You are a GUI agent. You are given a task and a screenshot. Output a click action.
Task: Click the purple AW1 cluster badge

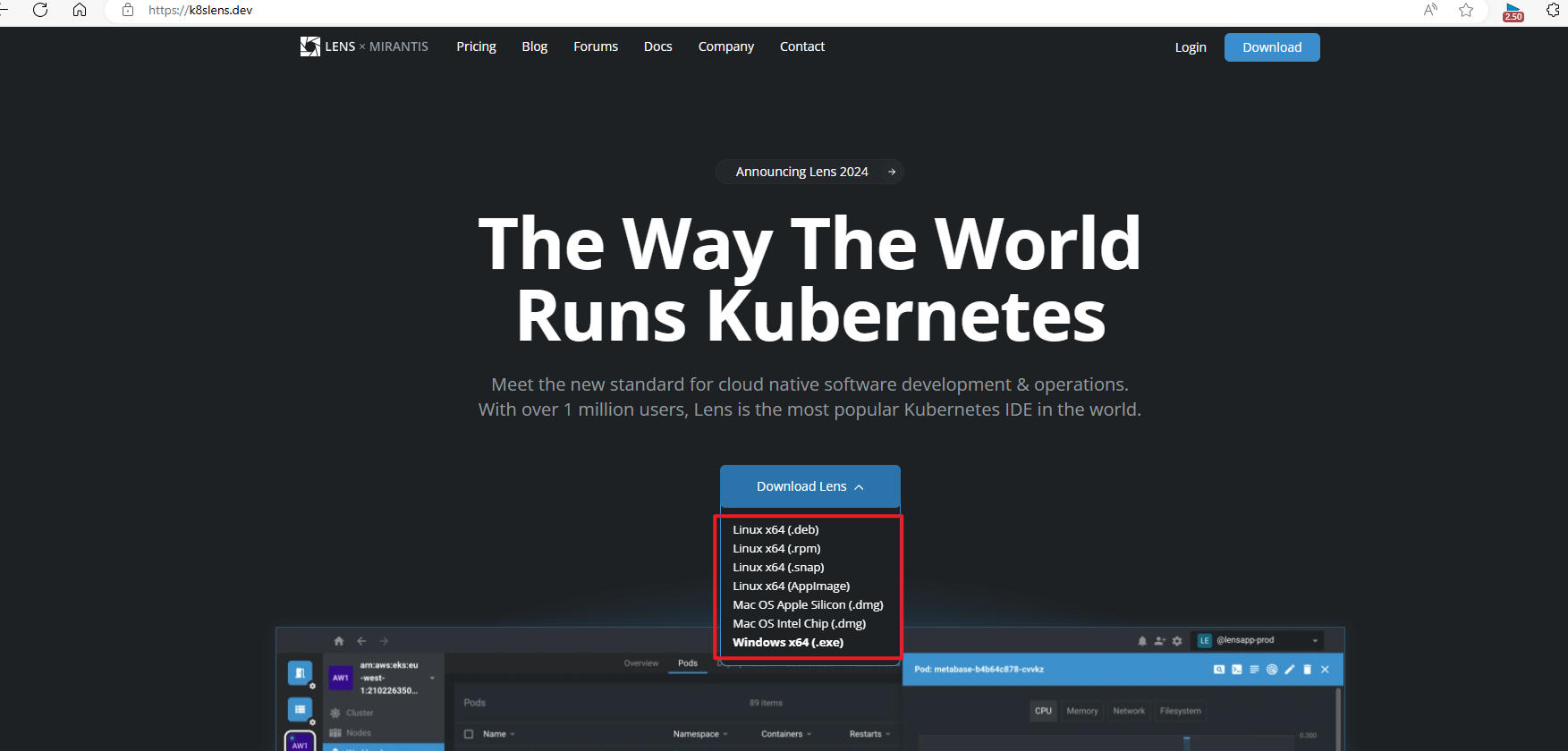[341, 679]
